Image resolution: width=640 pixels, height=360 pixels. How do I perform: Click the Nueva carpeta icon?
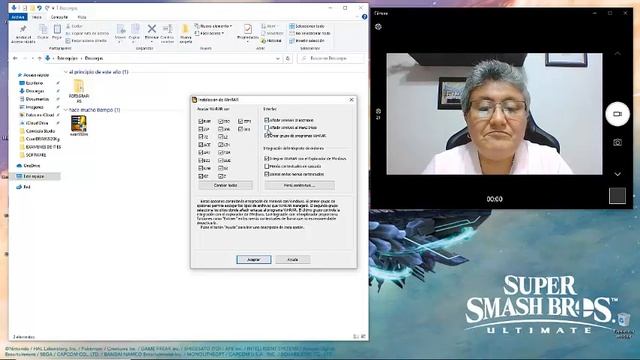tap(185, 29)
